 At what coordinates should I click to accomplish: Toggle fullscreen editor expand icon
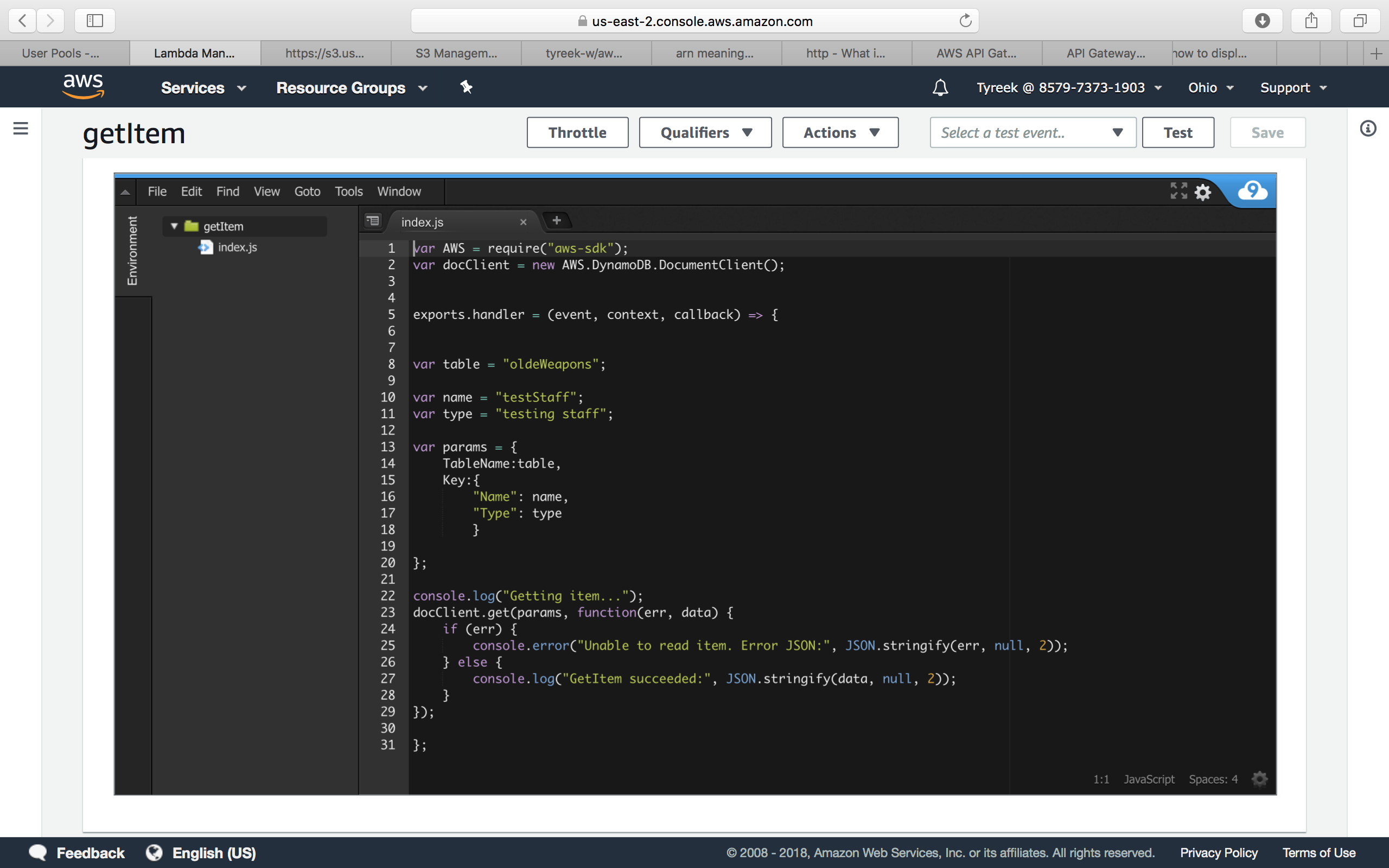click(1178, 191)
